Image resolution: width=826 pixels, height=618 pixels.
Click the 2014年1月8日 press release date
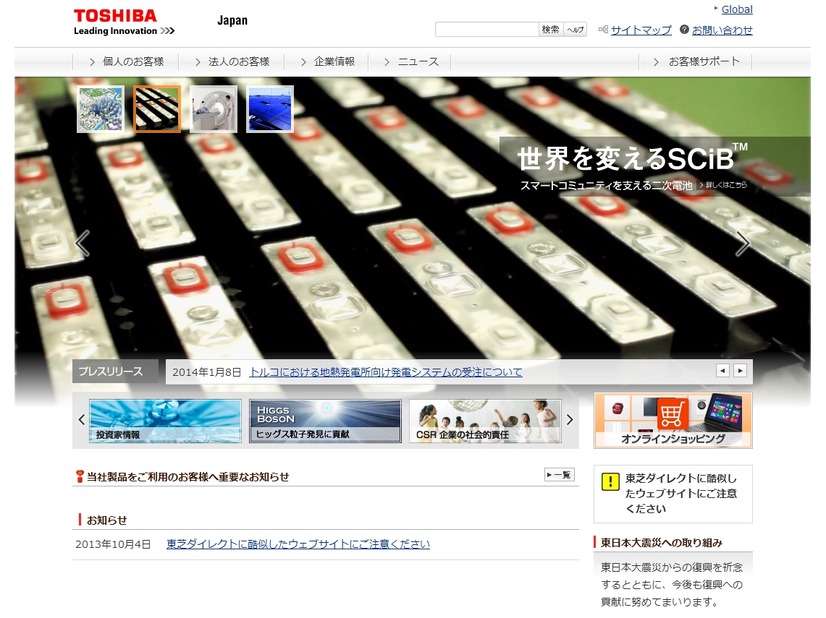tap(206, 372)
